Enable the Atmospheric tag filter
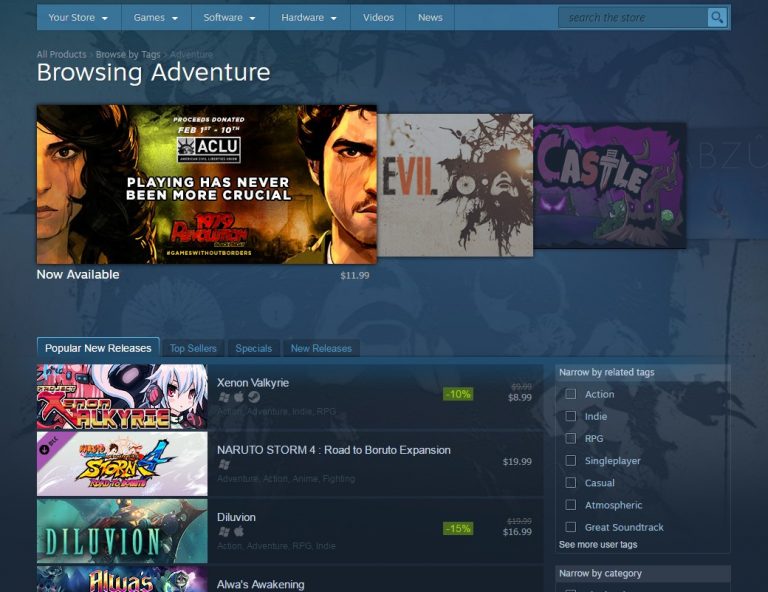 click(571, 505)
